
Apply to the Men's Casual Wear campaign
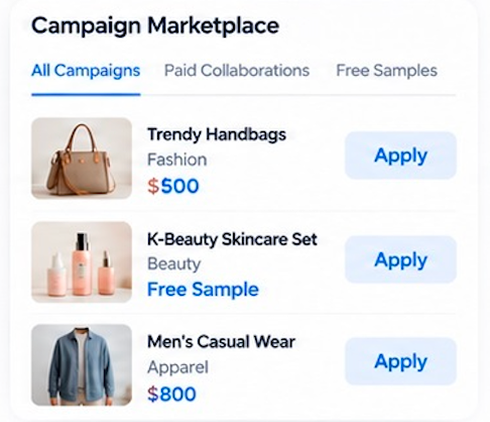401,361
